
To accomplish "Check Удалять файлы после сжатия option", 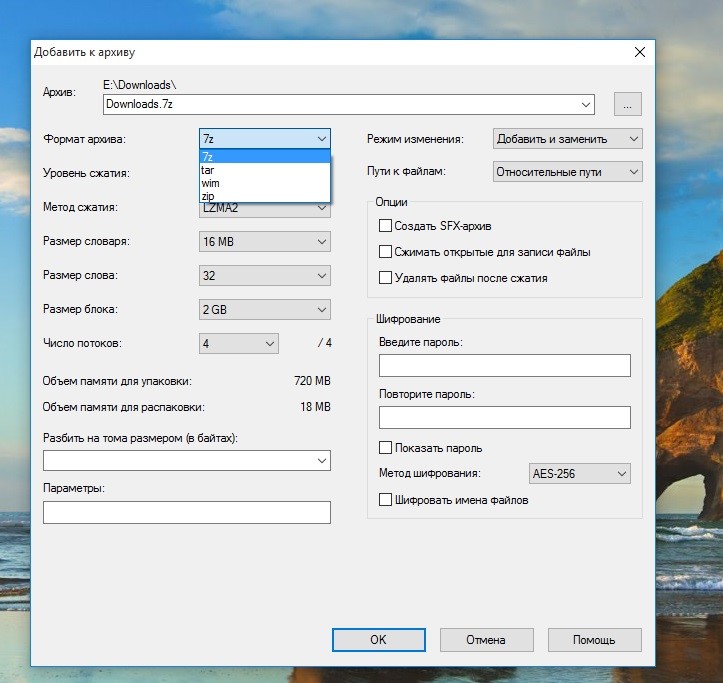I will pos(386,278).
